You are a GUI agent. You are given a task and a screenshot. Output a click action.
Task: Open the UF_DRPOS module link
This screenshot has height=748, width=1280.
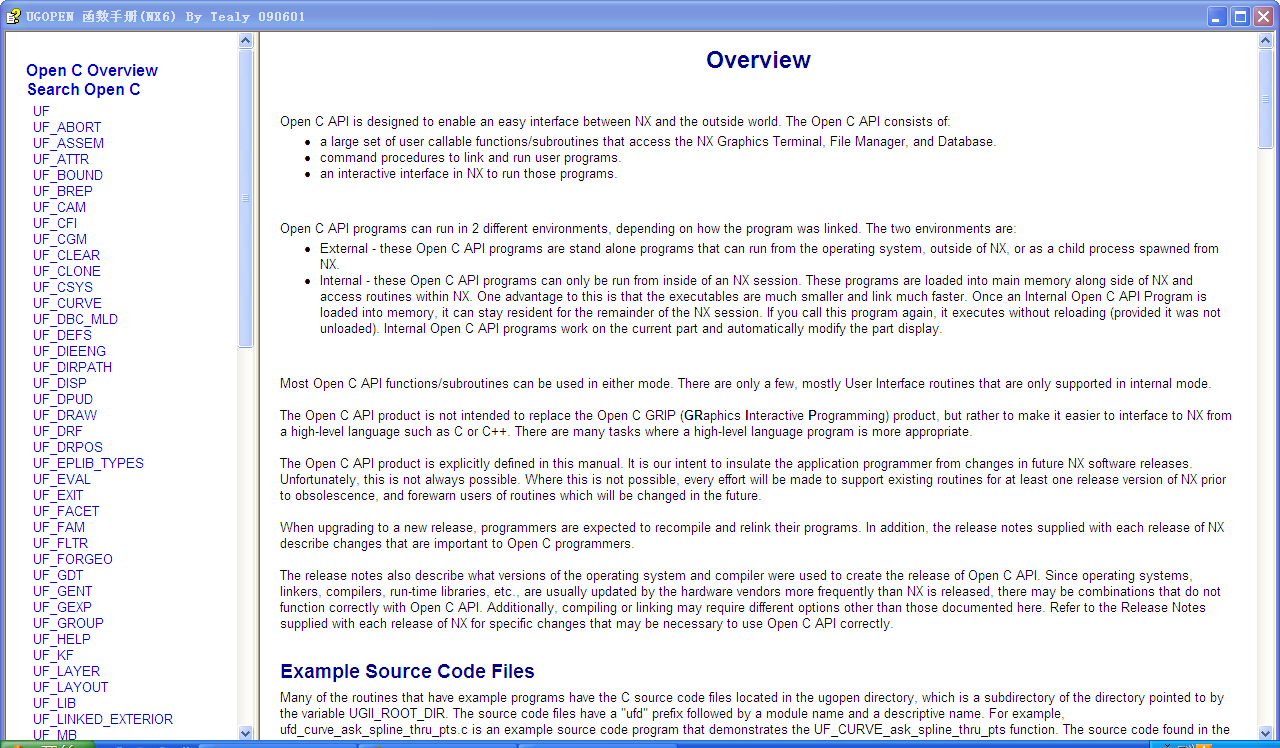tap(68, 447)
